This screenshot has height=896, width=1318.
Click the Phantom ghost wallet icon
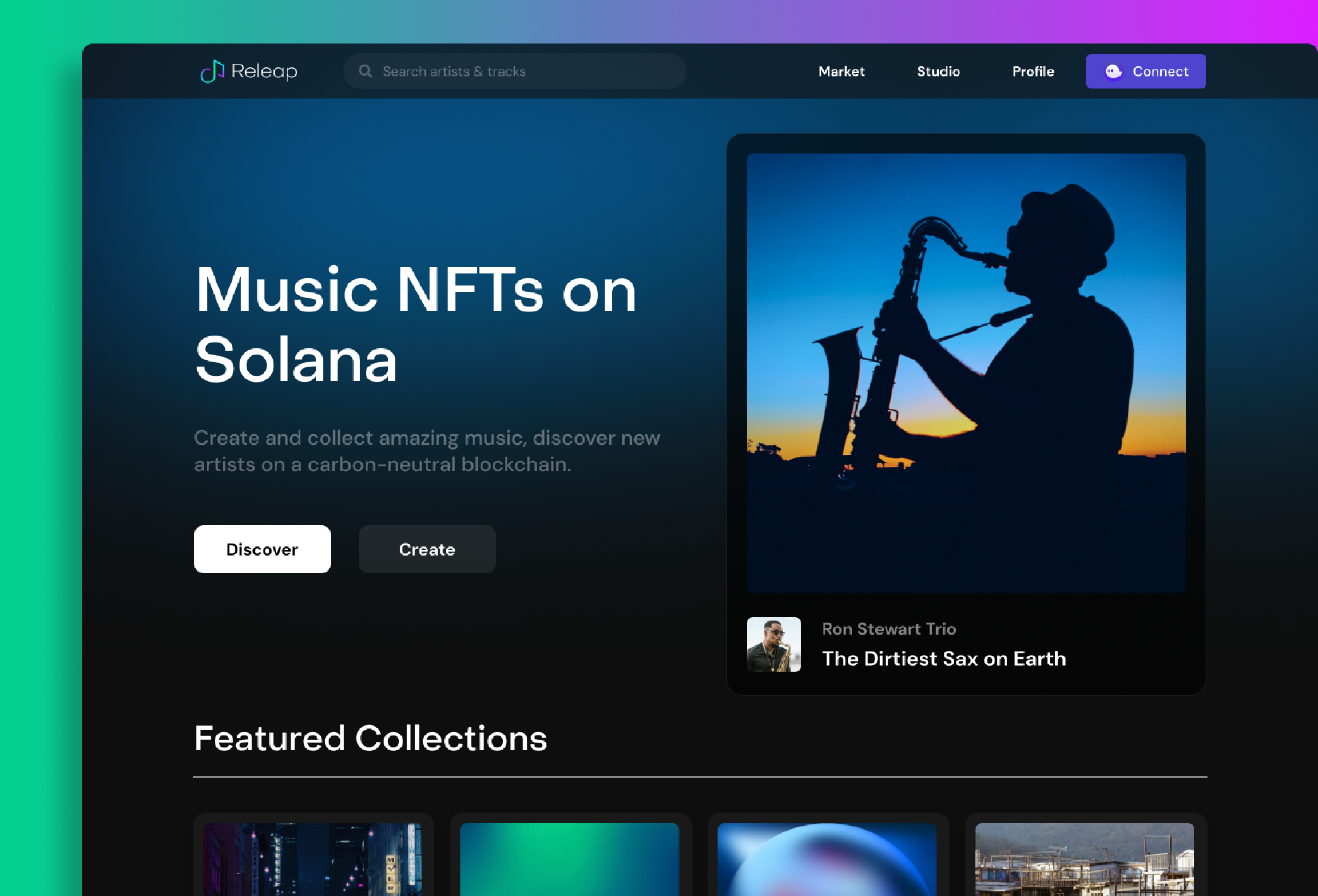coord(1113,72)
